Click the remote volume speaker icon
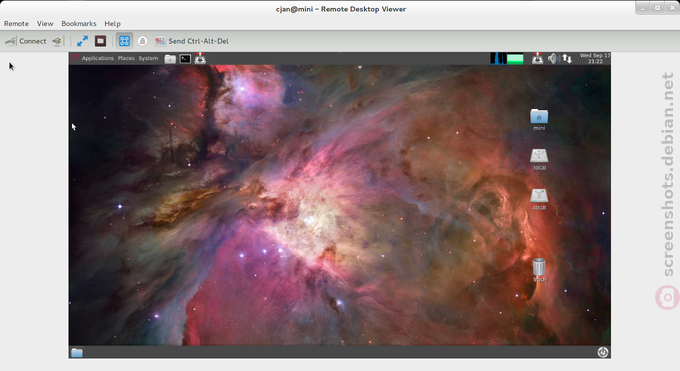This screenshot has height=371, width=680. click(552, 58)
